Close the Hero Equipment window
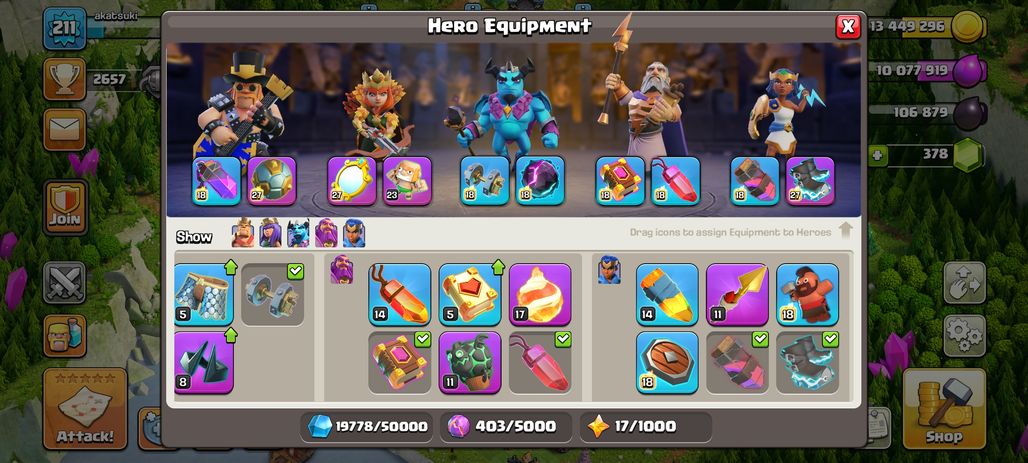 click(848, 26)
